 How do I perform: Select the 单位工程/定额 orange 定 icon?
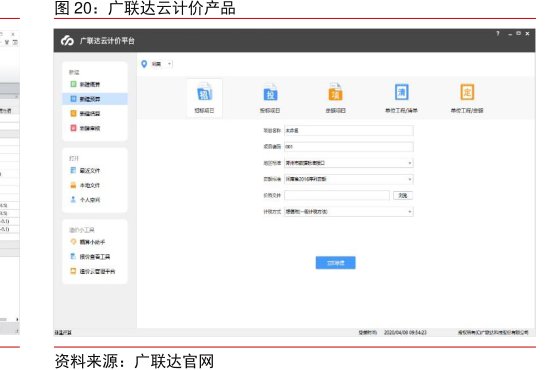click(467, 92)
